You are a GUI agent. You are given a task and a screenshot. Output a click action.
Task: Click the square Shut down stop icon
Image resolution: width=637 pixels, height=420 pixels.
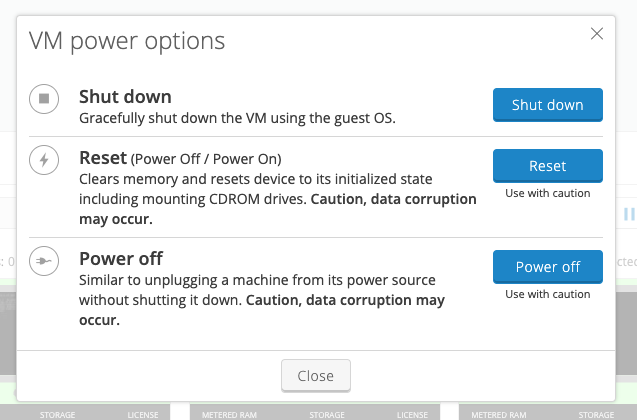pos(44,99)
